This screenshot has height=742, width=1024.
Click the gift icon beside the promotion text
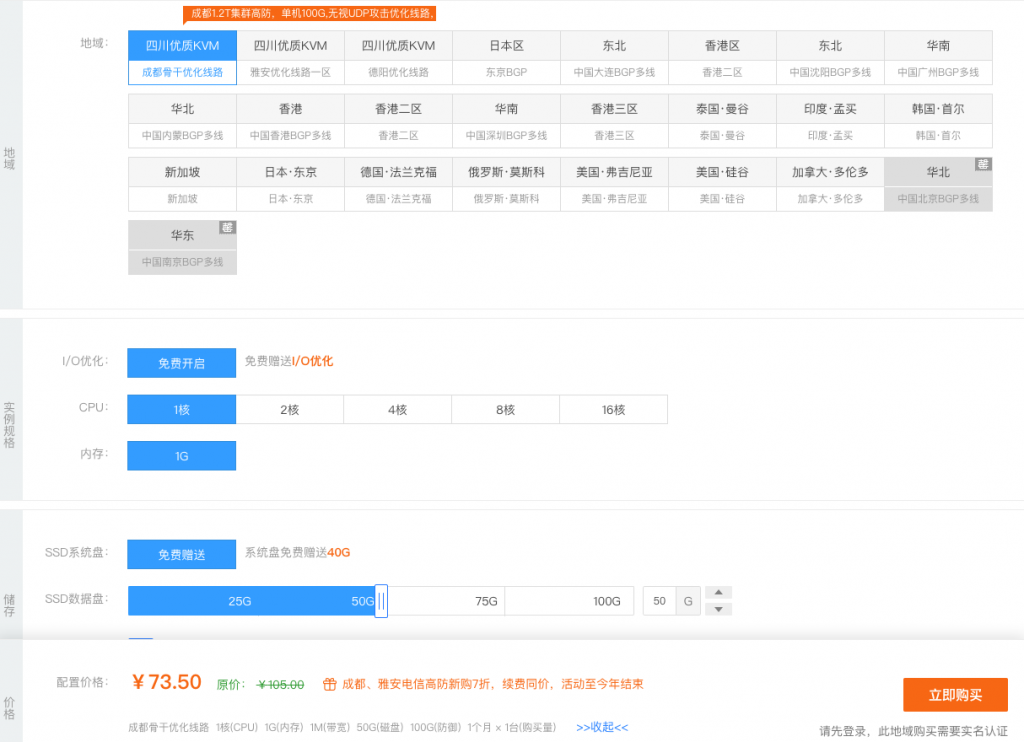tap(329, 685)
